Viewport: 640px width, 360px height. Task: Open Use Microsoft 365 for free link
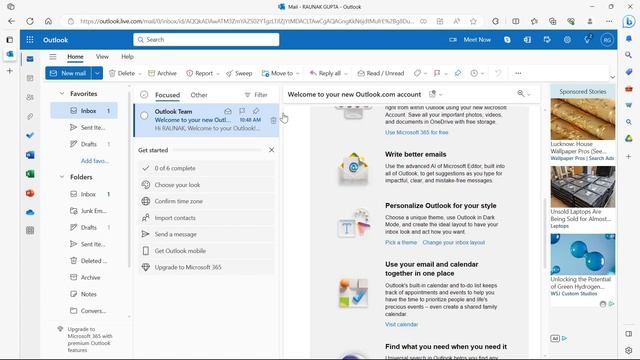(416, 132)
